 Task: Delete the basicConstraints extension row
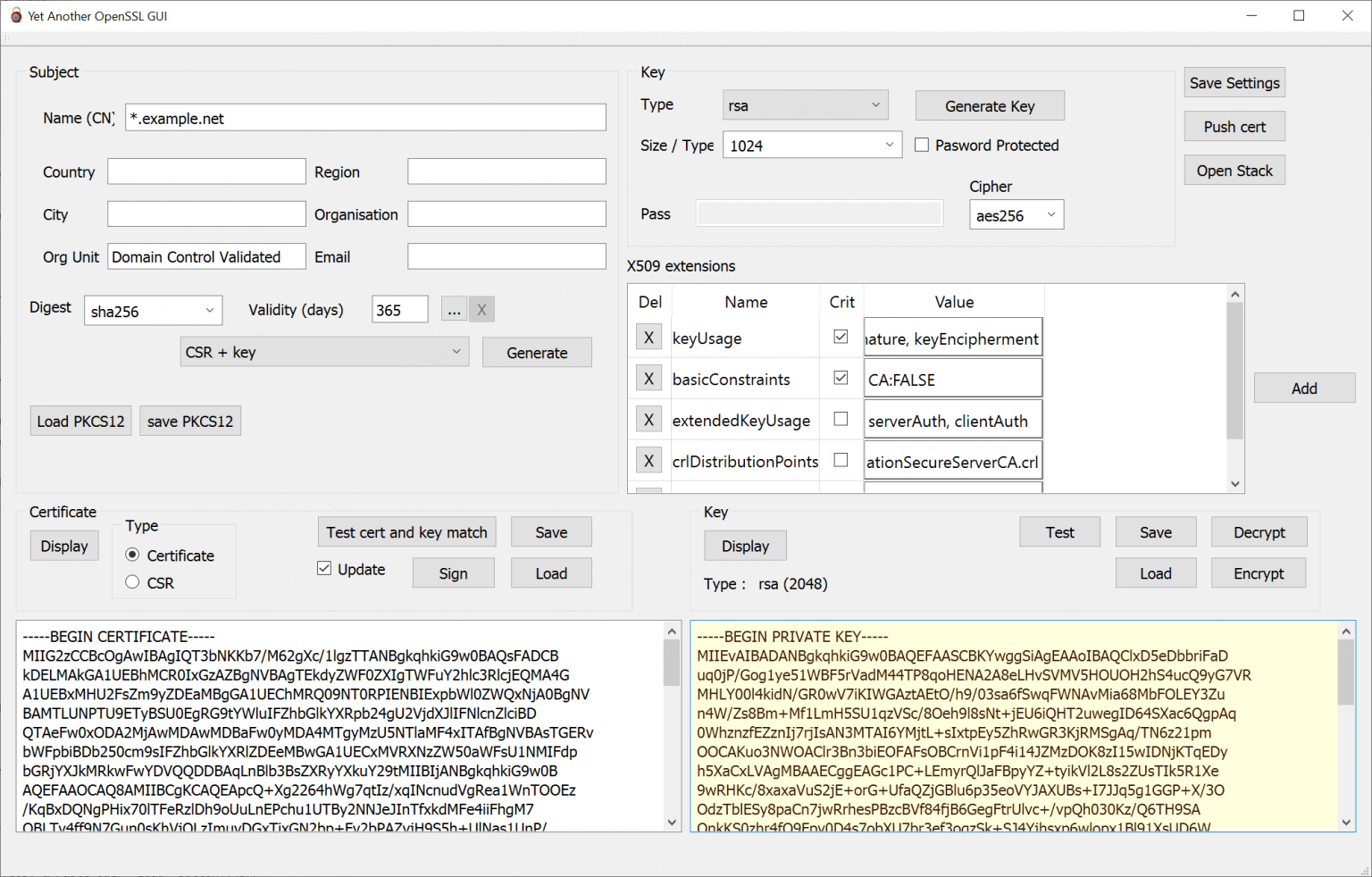tap(648, 378)
